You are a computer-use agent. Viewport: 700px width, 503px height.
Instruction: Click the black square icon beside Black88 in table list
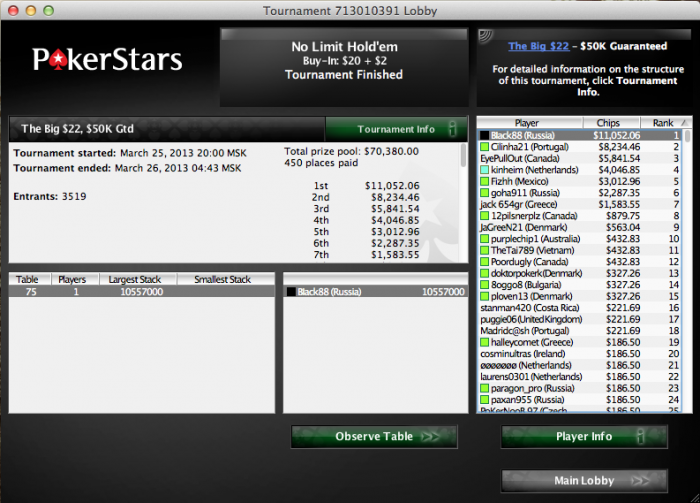click(291, 292)
